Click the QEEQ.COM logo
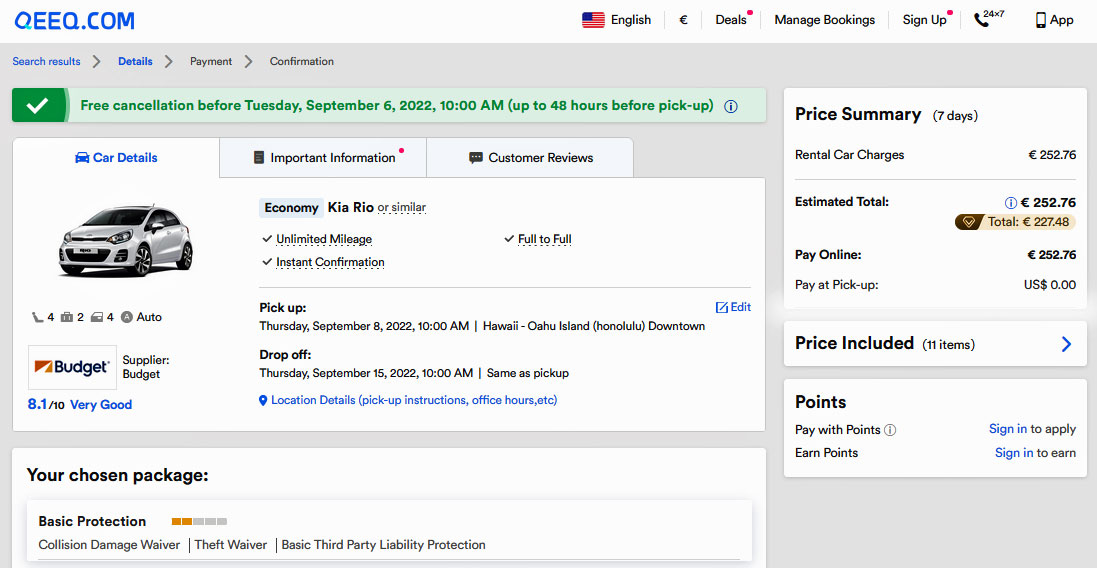1097x568 pixels. [x=74, y=21]
